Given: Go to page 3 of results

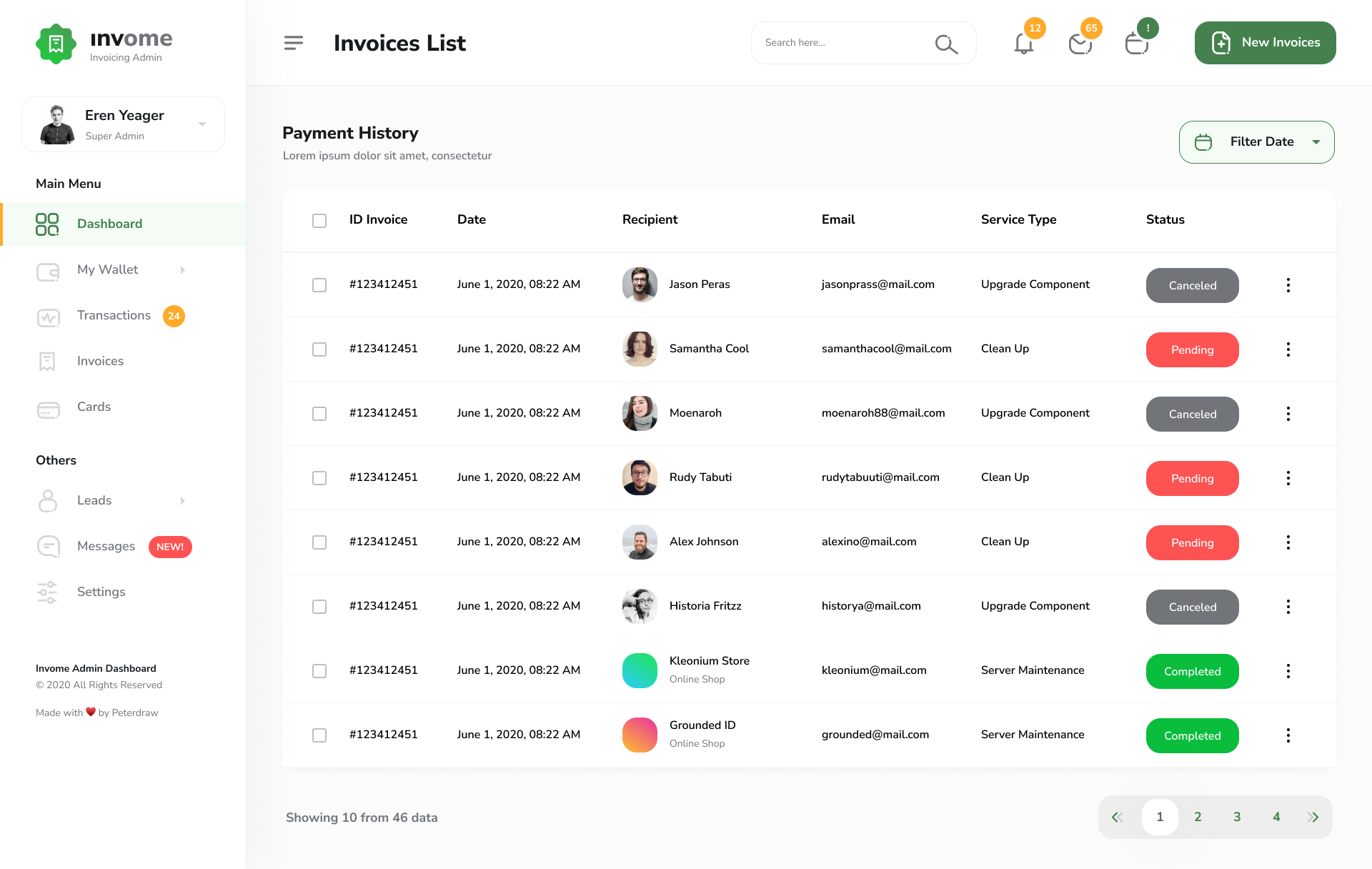Looking at the screenshot, I should tap(1237, 817).
